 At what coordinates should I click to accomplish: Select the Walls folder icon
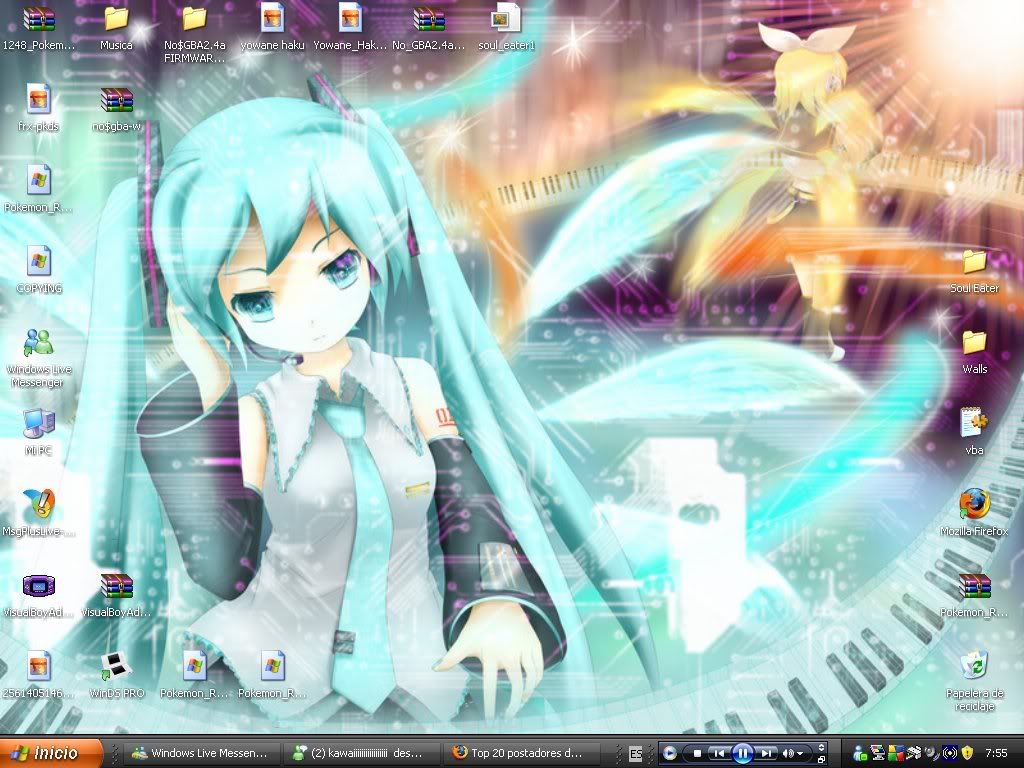click(974, 342)
